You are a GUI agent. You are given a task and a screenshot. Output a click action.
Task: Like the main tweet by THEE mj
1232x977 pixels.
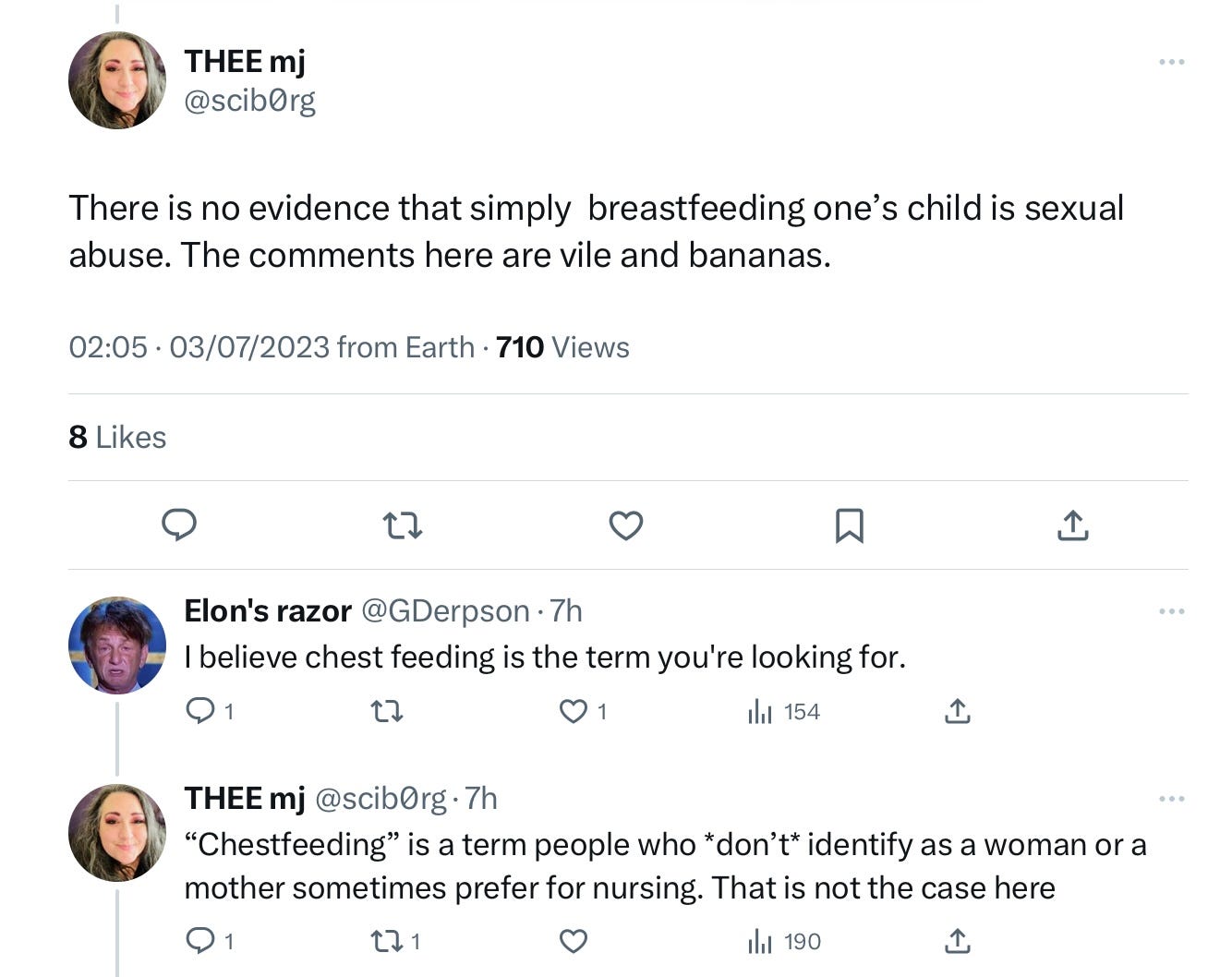(x=626, y=525)
